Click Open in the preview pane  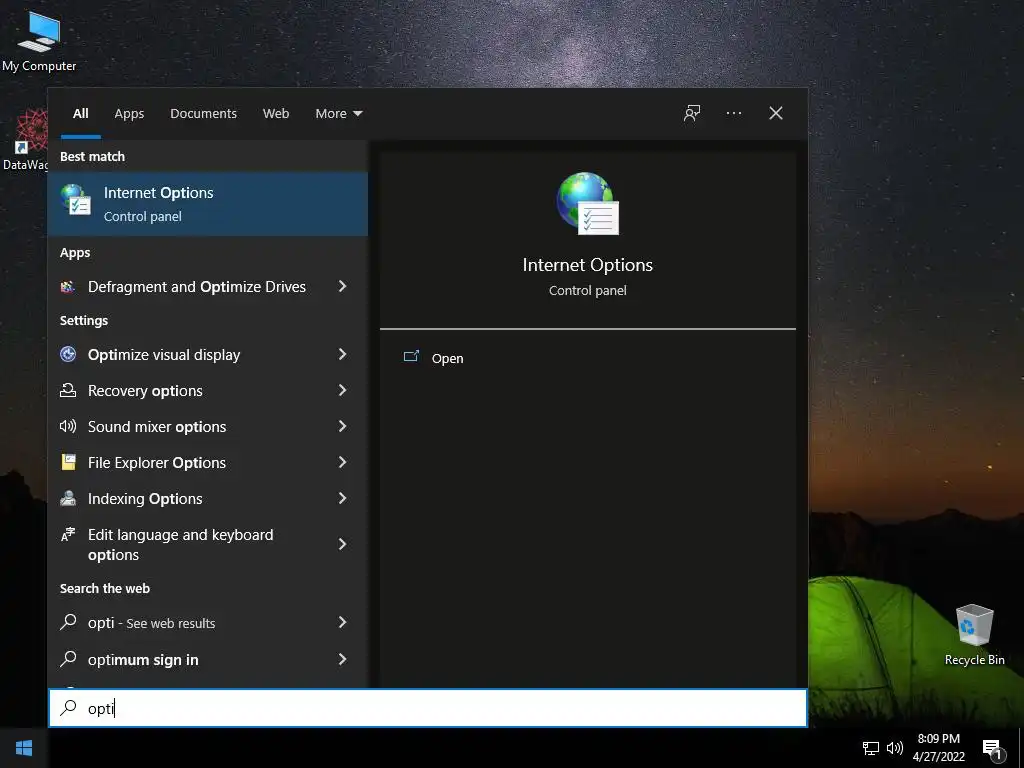pyautogui.click(x=447, y=358)
